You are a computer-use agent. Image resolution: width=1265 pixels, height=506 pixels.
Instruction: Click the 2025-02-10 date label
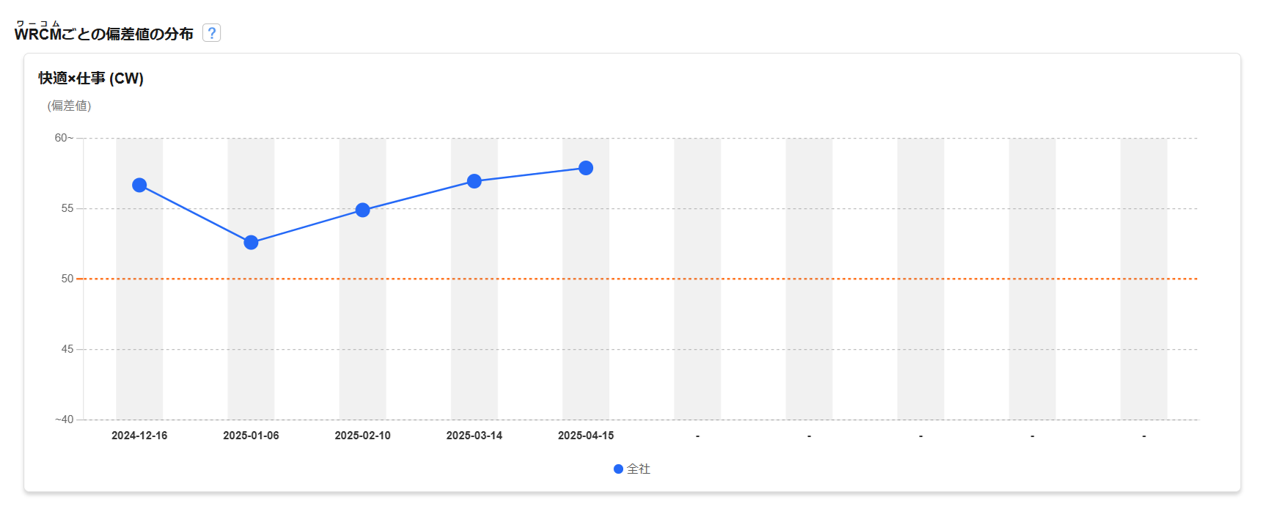363,436
